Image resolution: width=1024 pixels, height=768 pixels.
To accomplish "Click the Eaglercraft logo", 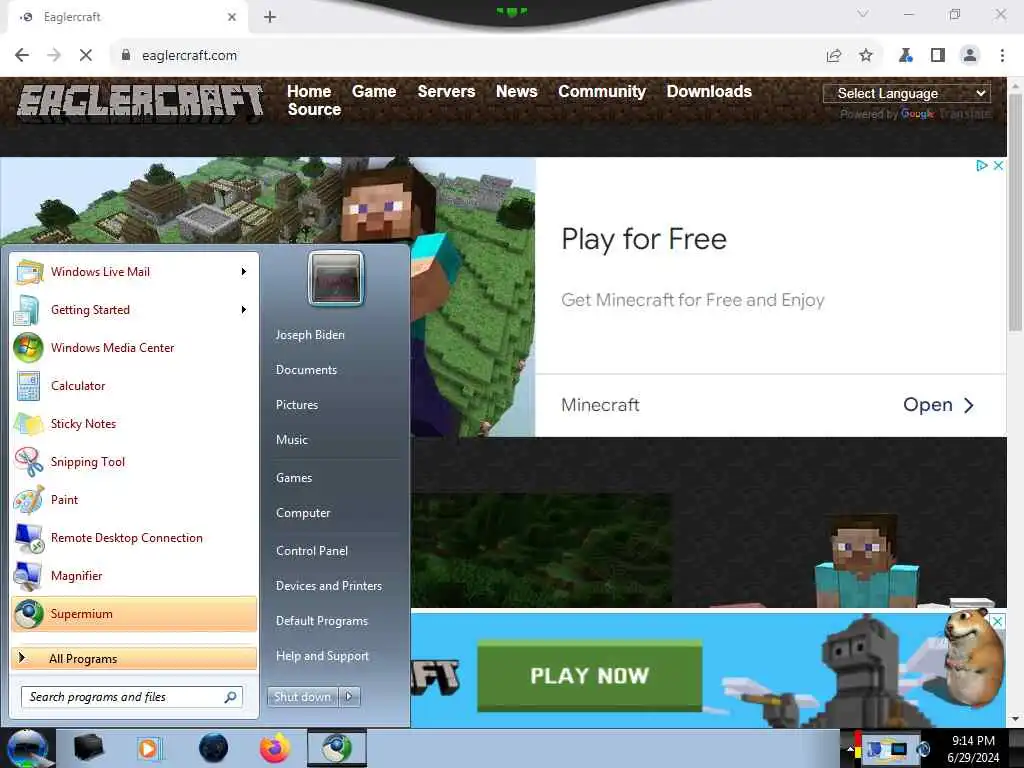I will (x=141, y=103).
